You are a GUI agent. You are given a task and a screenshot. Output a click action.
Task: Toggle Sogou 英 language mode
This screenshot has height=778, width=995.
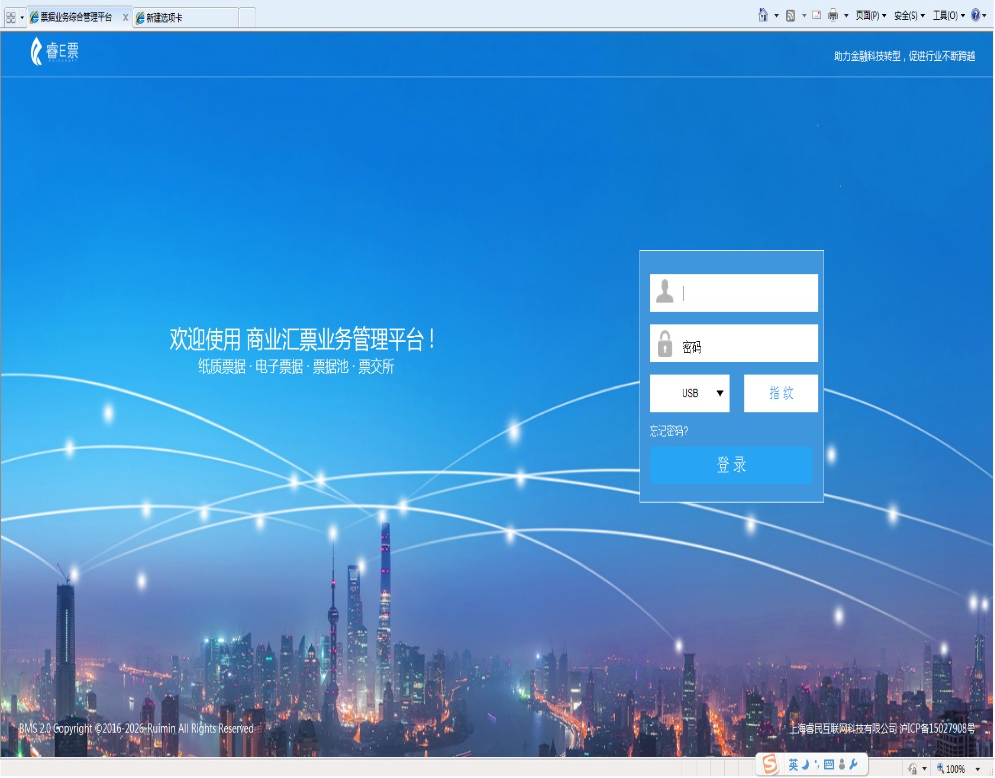(x=793, y=764)
